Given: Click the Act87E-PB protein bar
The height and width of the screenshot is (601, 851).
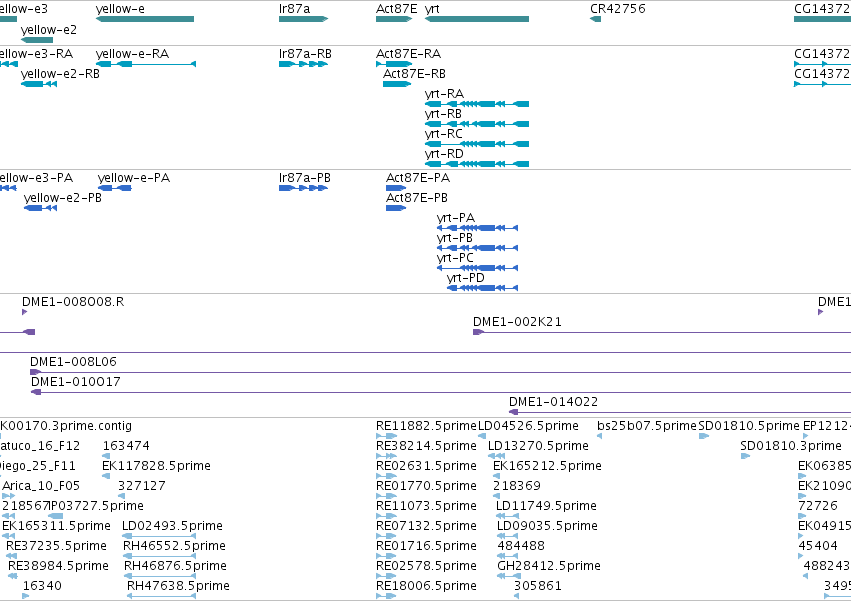Looking at the screenshot, I should (x=396, y=208).
